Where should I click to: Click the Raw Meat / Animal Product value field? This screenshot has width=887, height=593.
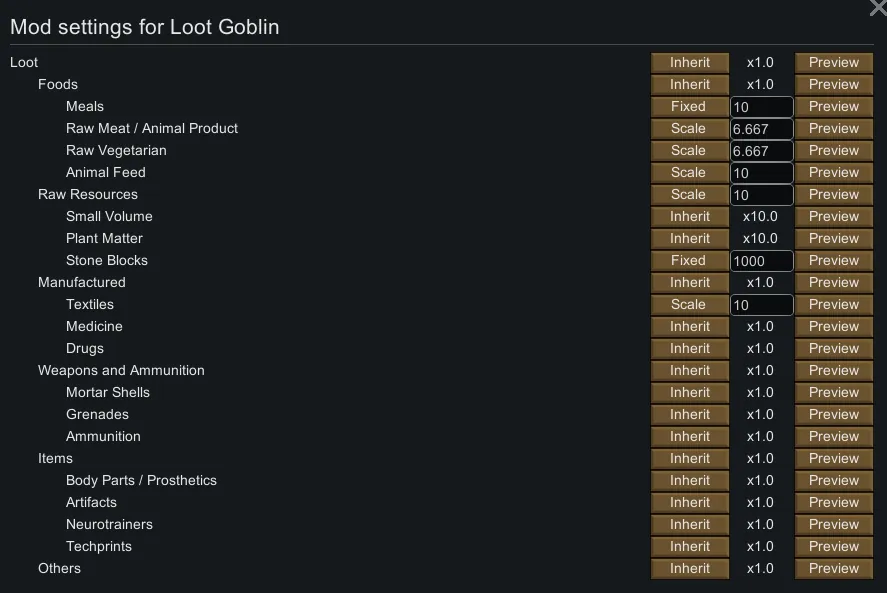[761, 129]
